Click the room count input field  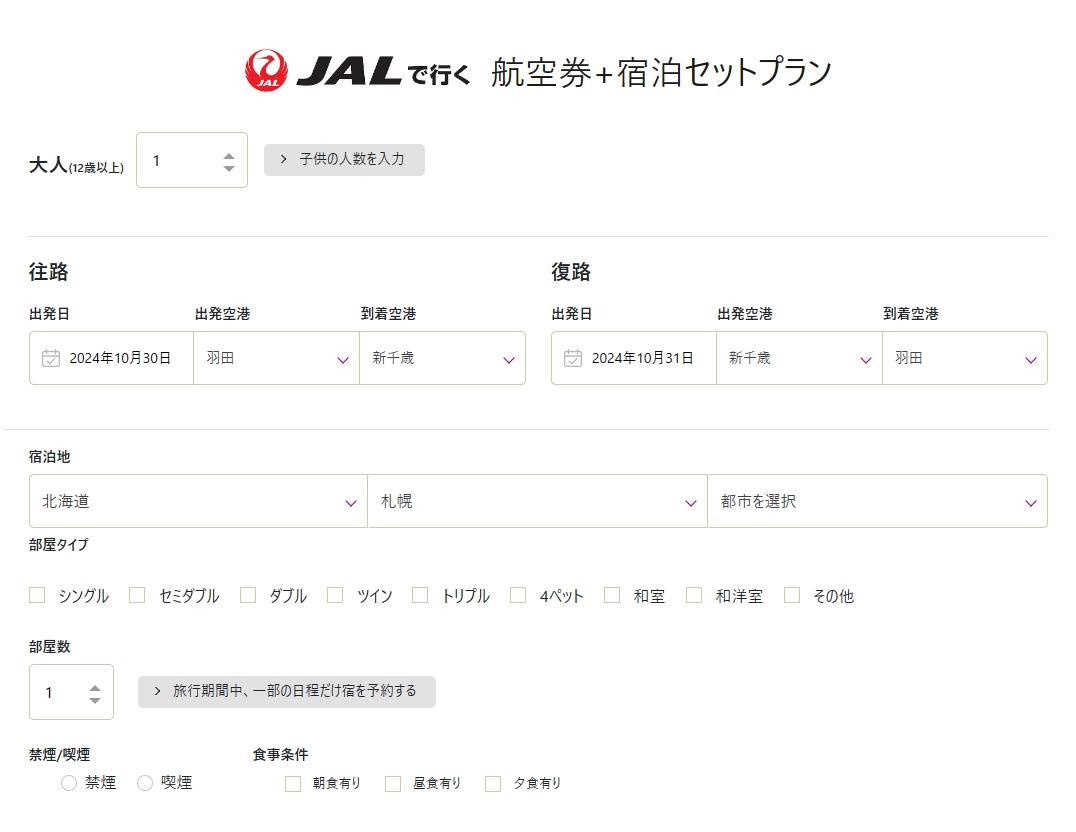71,692
